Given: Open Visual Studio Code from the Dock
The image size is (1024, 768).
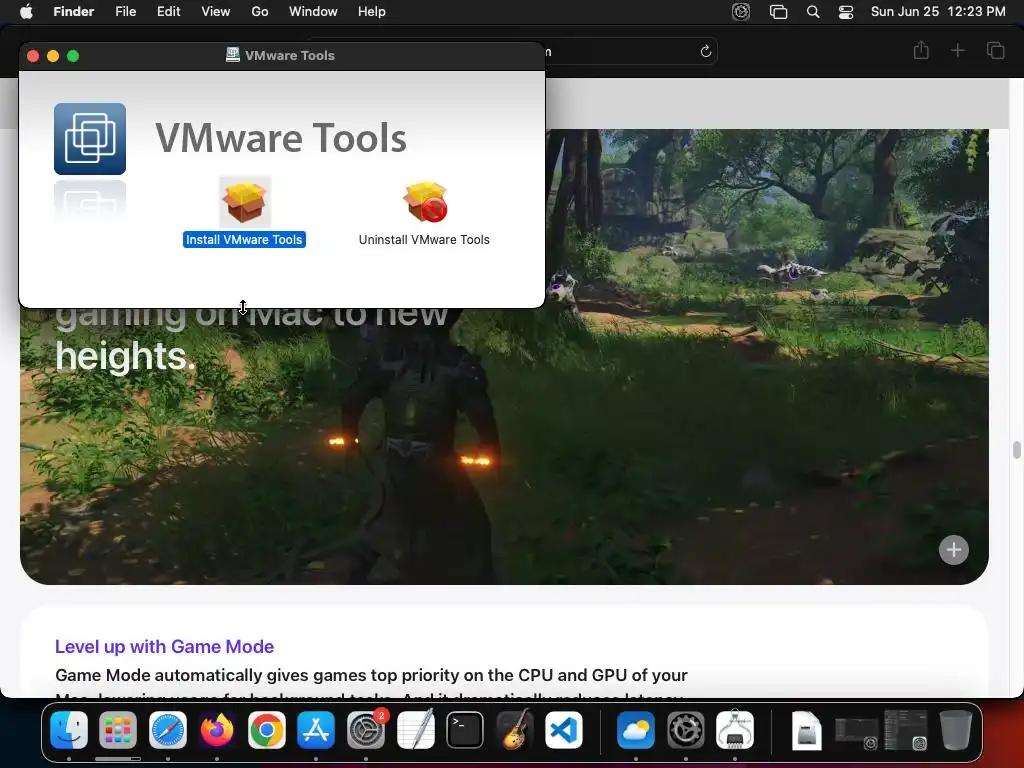Looking at the screenshot, I should tap(564, 729).
